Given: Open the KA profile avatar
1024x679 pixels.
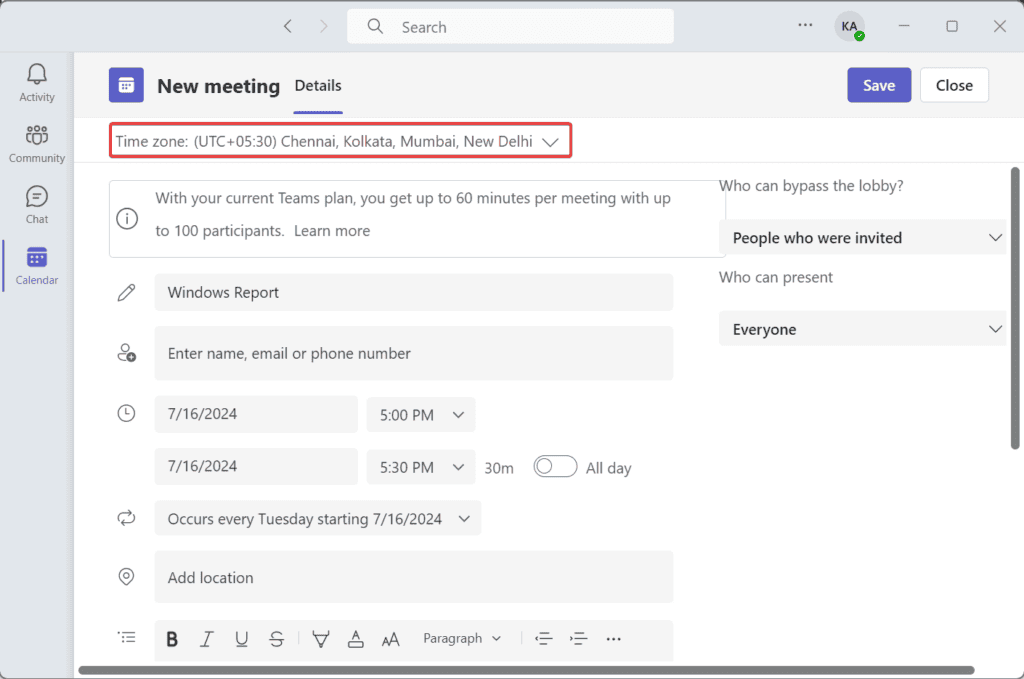Looking at the screenshot, I should coord(849,26).
